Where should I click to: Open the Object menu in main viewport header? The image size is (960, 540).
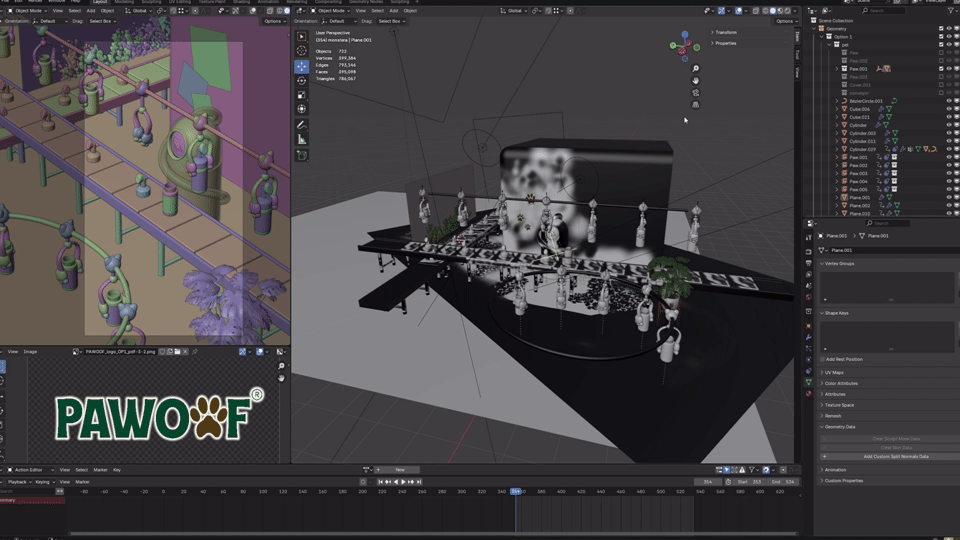410,10
